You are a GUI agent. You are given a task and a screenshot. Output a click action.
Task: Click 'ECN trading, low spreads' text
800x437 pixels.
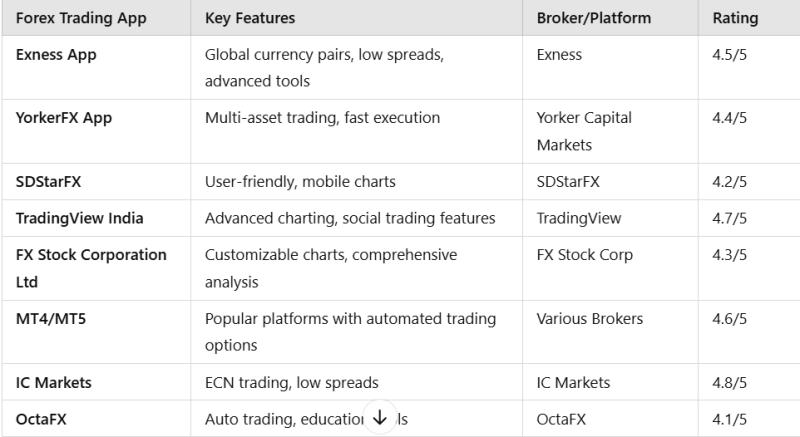pyautogui.click(x=291, y=383)
